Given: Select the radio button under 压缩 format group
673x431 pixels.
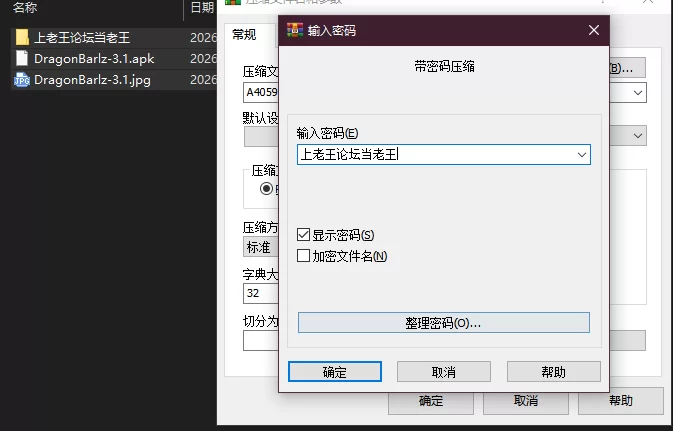Looking at the screenshot, I should coord(266,188).
